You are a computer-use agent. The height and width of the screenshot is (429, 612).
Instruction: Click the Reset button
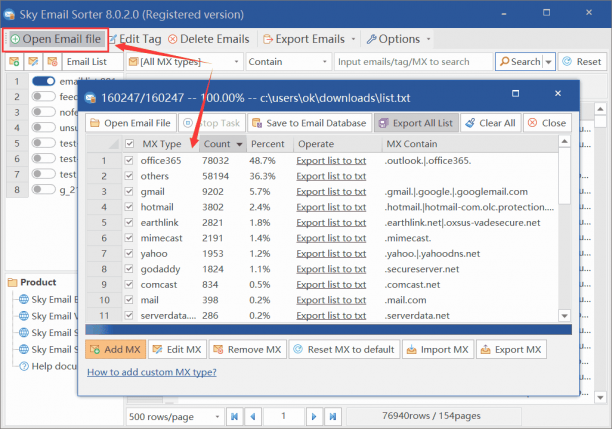coord(582,62)
